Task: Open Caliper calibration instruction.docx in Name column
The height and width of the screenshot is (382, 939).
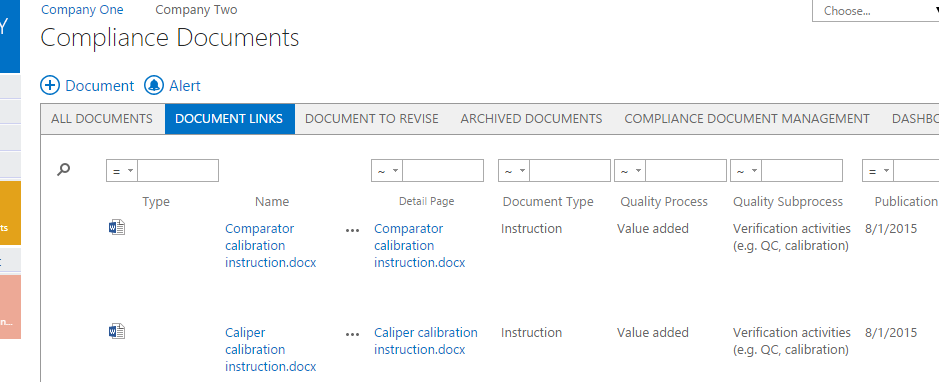Action: point(271,349)
